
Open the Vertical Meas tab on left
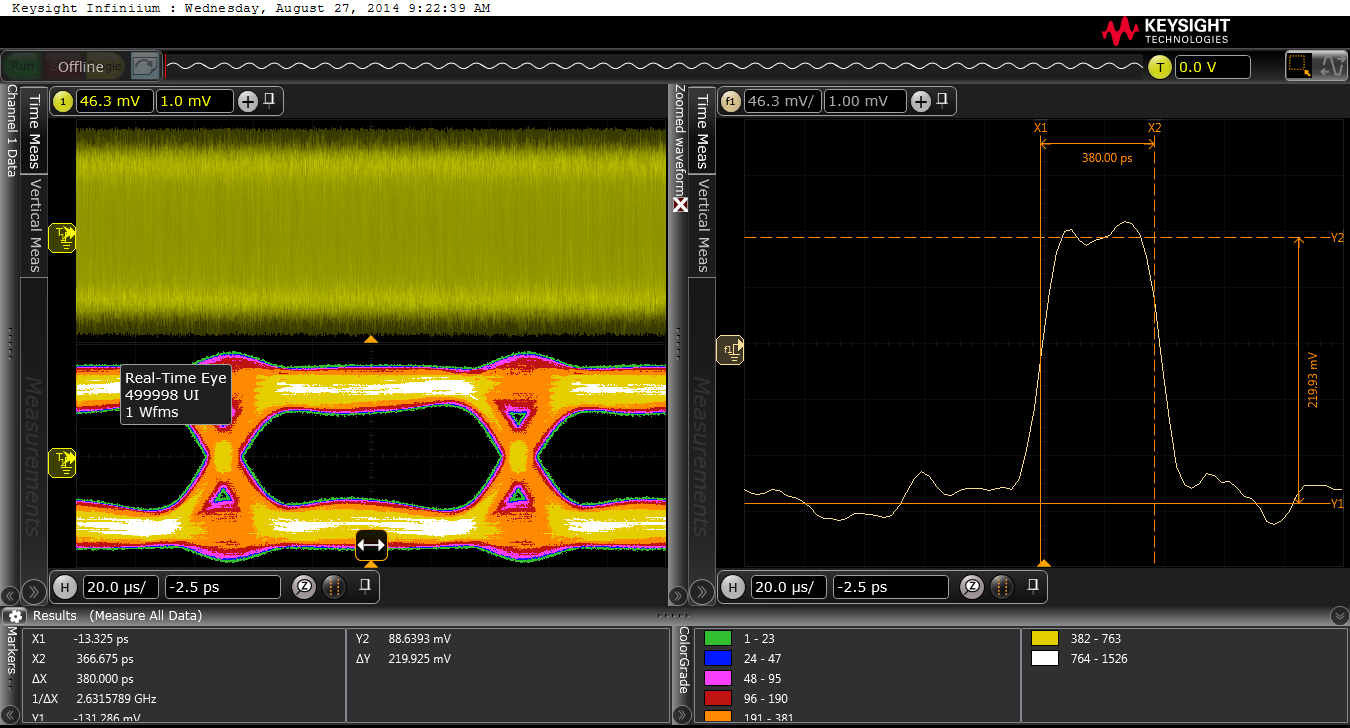tap(34, 226)
